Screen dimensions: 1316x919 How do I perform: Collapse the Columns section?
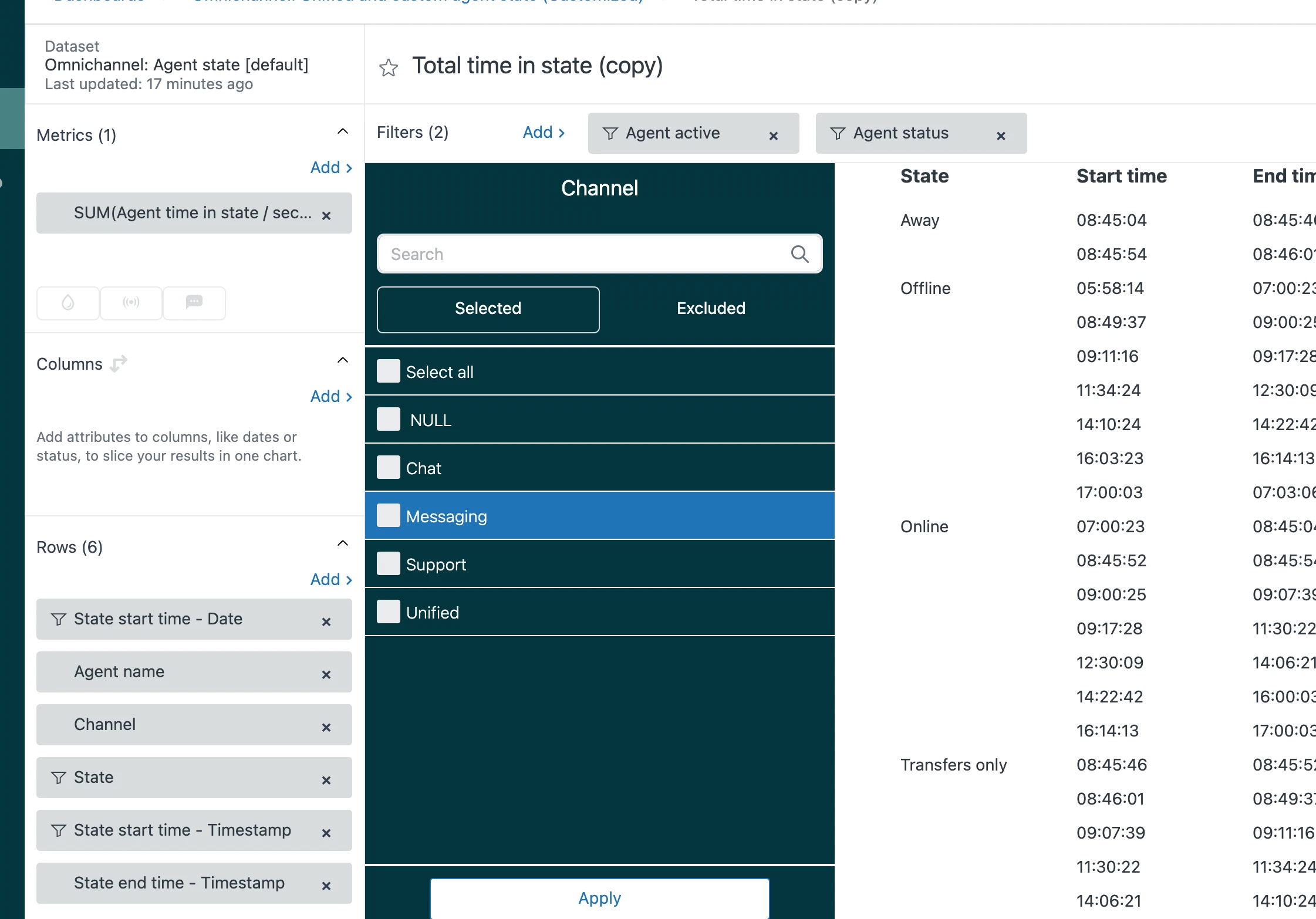coord(343,360)
